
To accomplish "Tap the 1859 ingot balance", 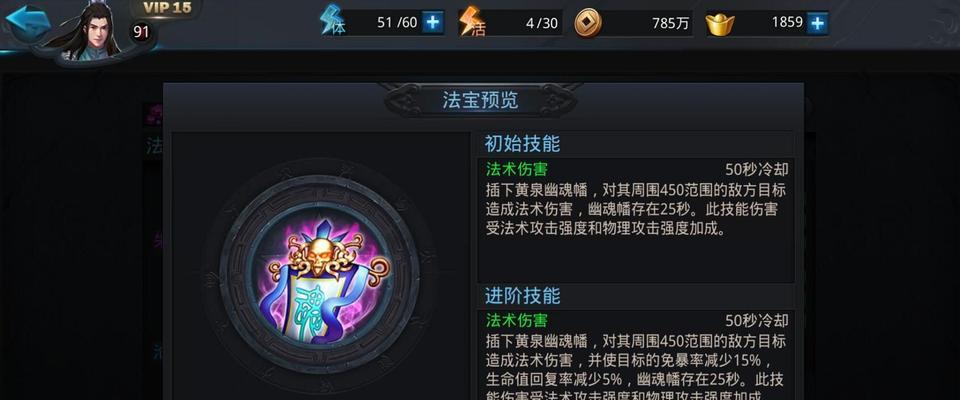I will point(787,23).
